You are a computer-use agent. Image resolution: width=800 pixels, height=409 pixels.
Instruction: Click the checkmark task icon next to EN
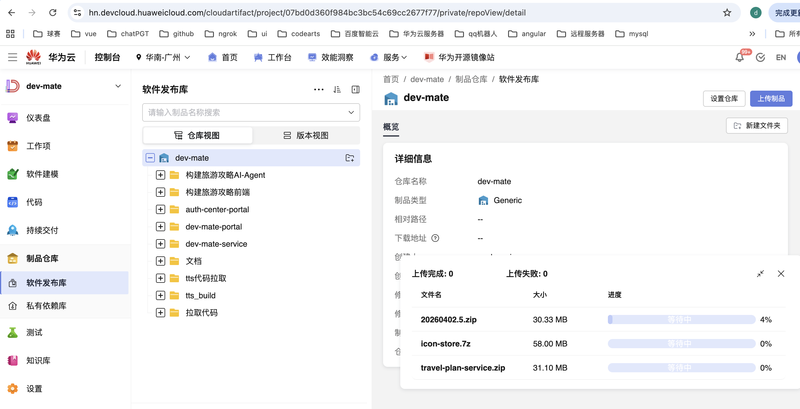760,57
